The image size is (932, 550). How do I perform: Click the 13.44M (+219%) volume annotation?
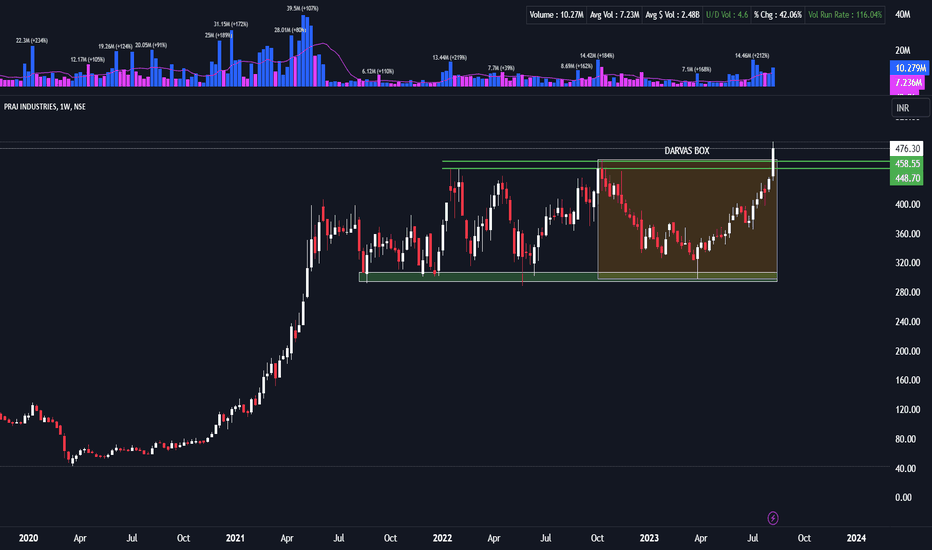(x=449, y=58)
